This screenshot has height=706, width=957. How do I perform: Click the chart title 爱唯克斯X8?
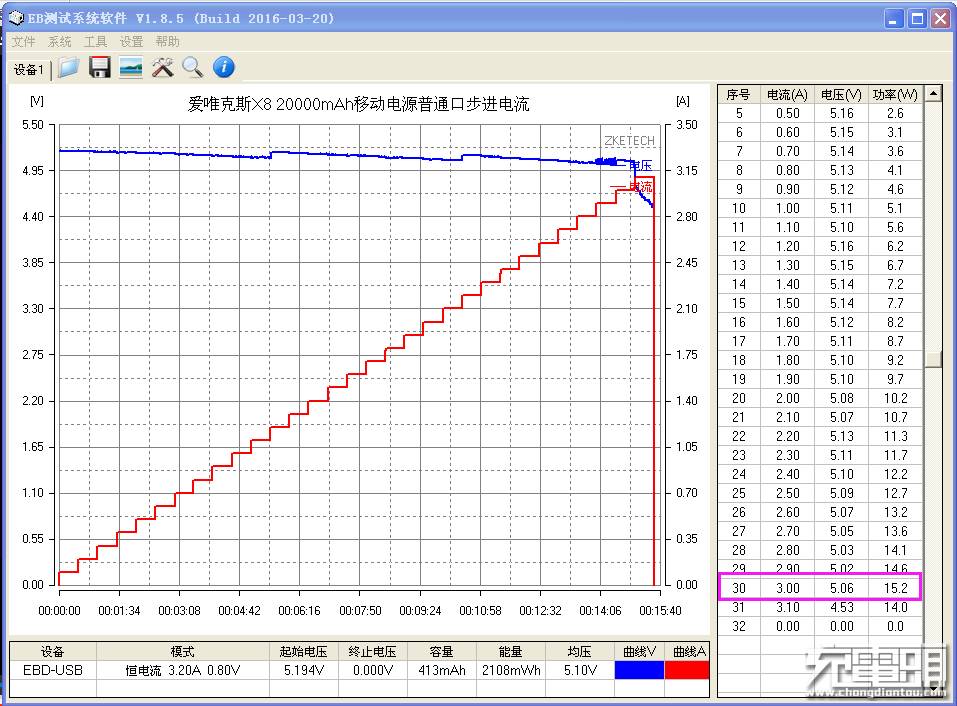point(358,104)
